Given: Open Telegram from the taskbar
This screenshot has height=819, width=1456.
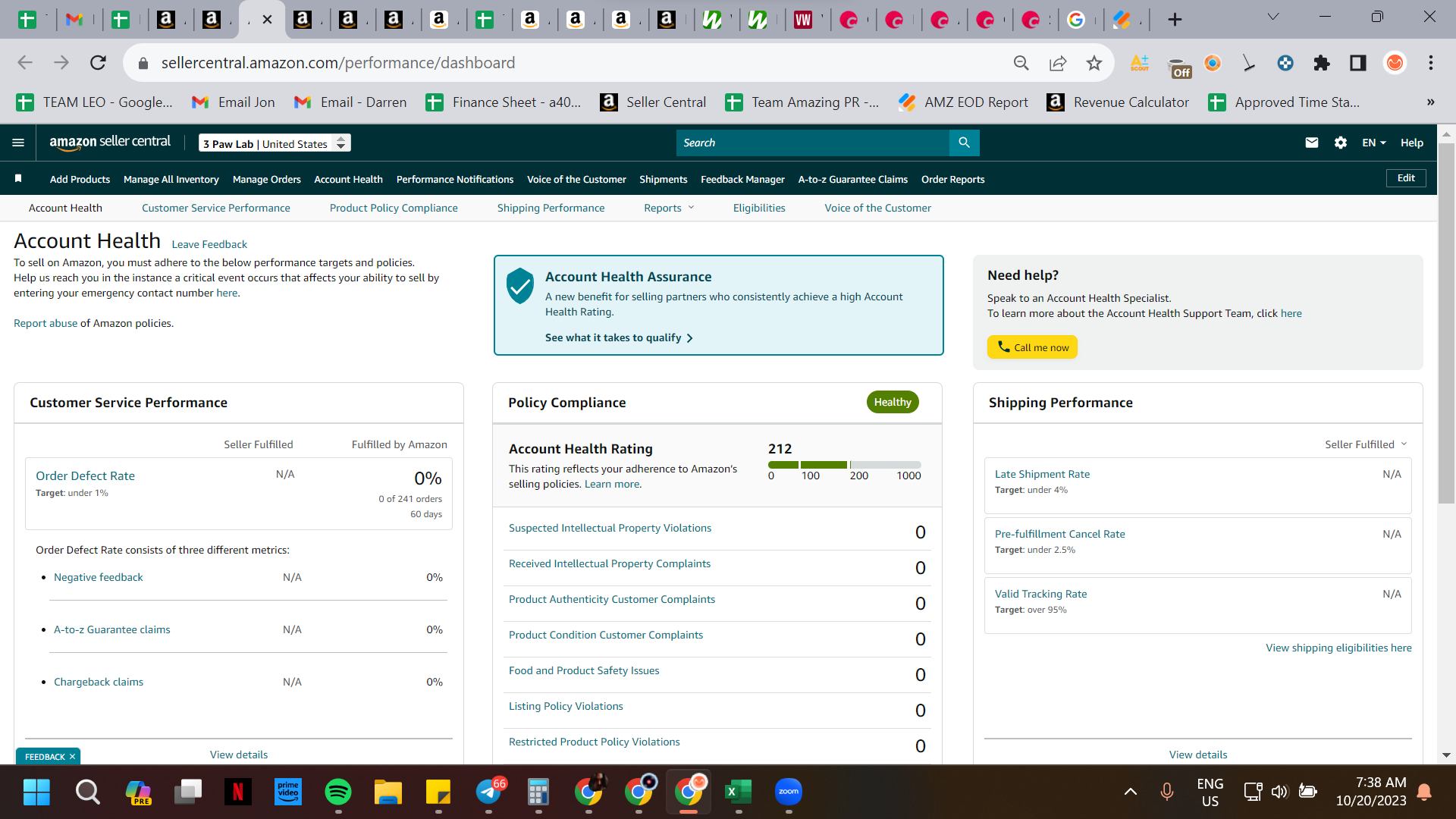Looking at the screenshot, I should (x=489, y=792).
